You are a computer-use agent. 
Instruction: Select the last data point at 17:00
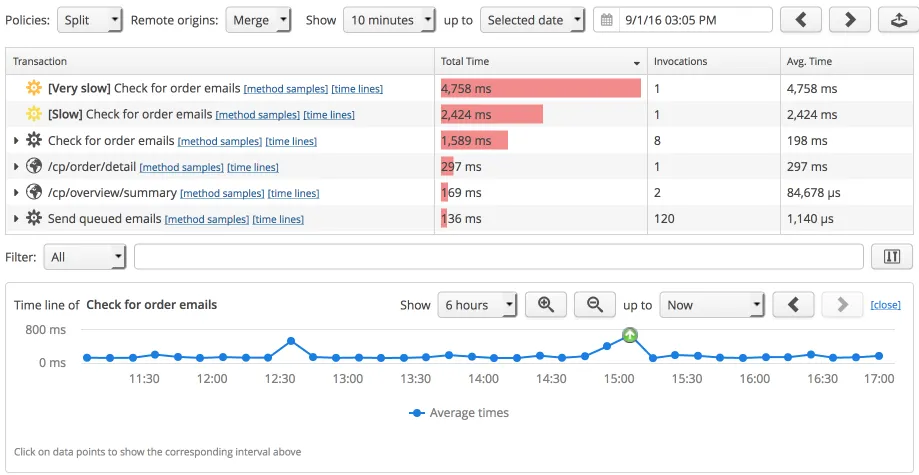click(879, 355)
